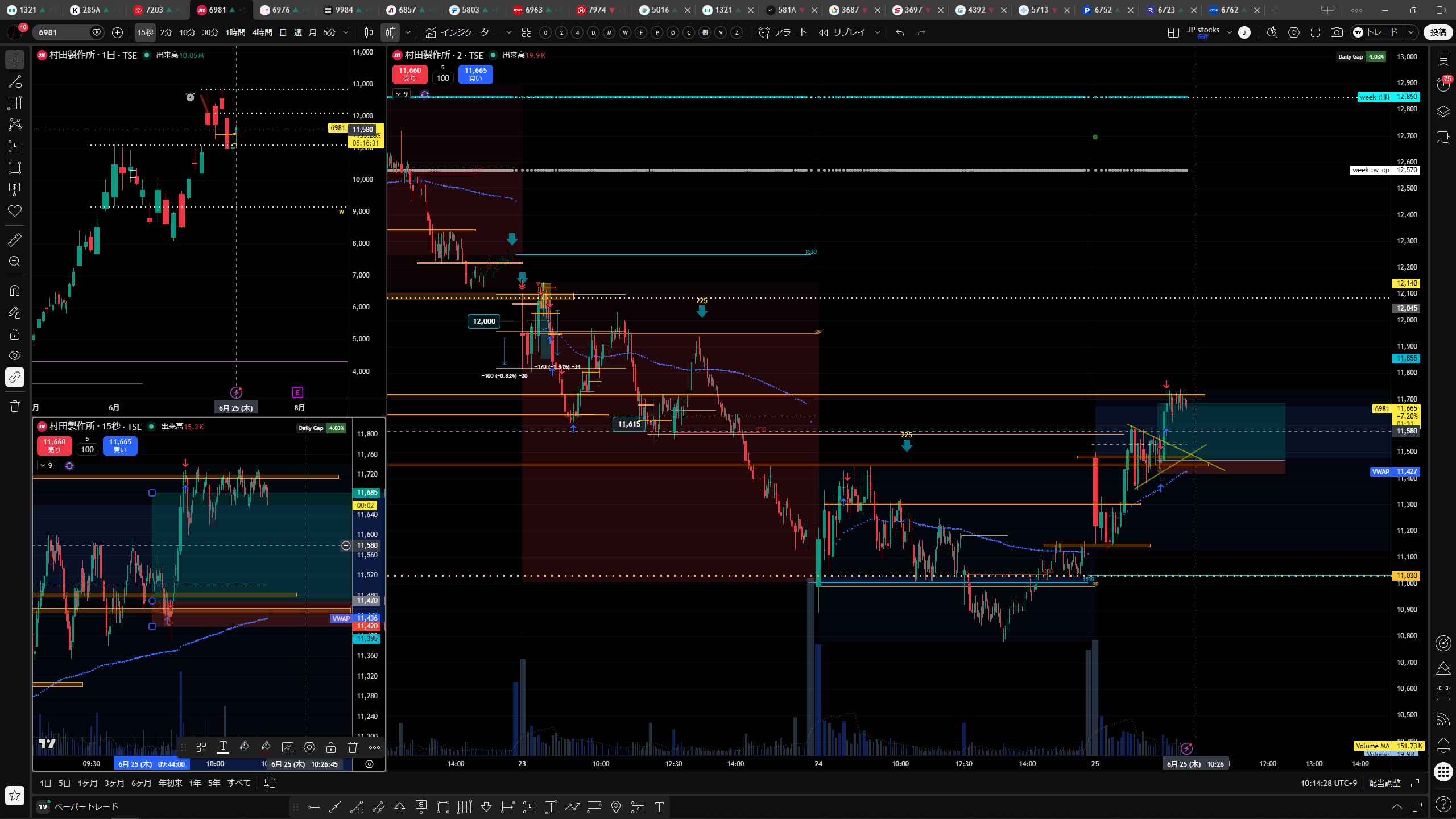Expand the timeframe dropdown arrow after 5分
The image size is (1456, 819).
pyautogui.click(x=346, y=32)
